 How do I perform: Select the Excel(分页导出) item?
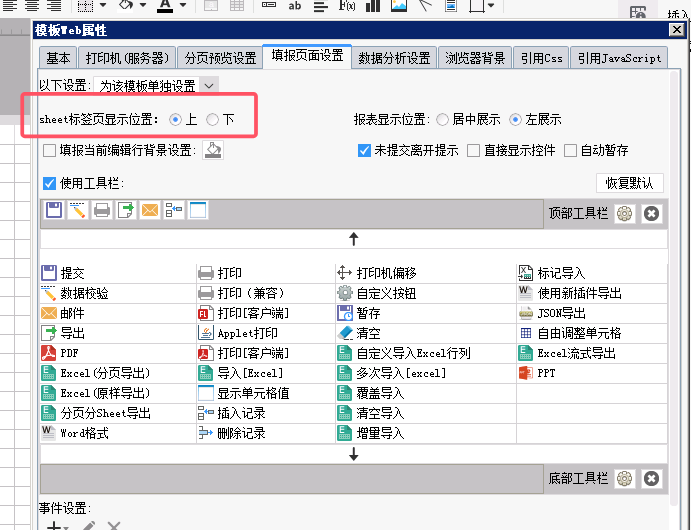118,373
